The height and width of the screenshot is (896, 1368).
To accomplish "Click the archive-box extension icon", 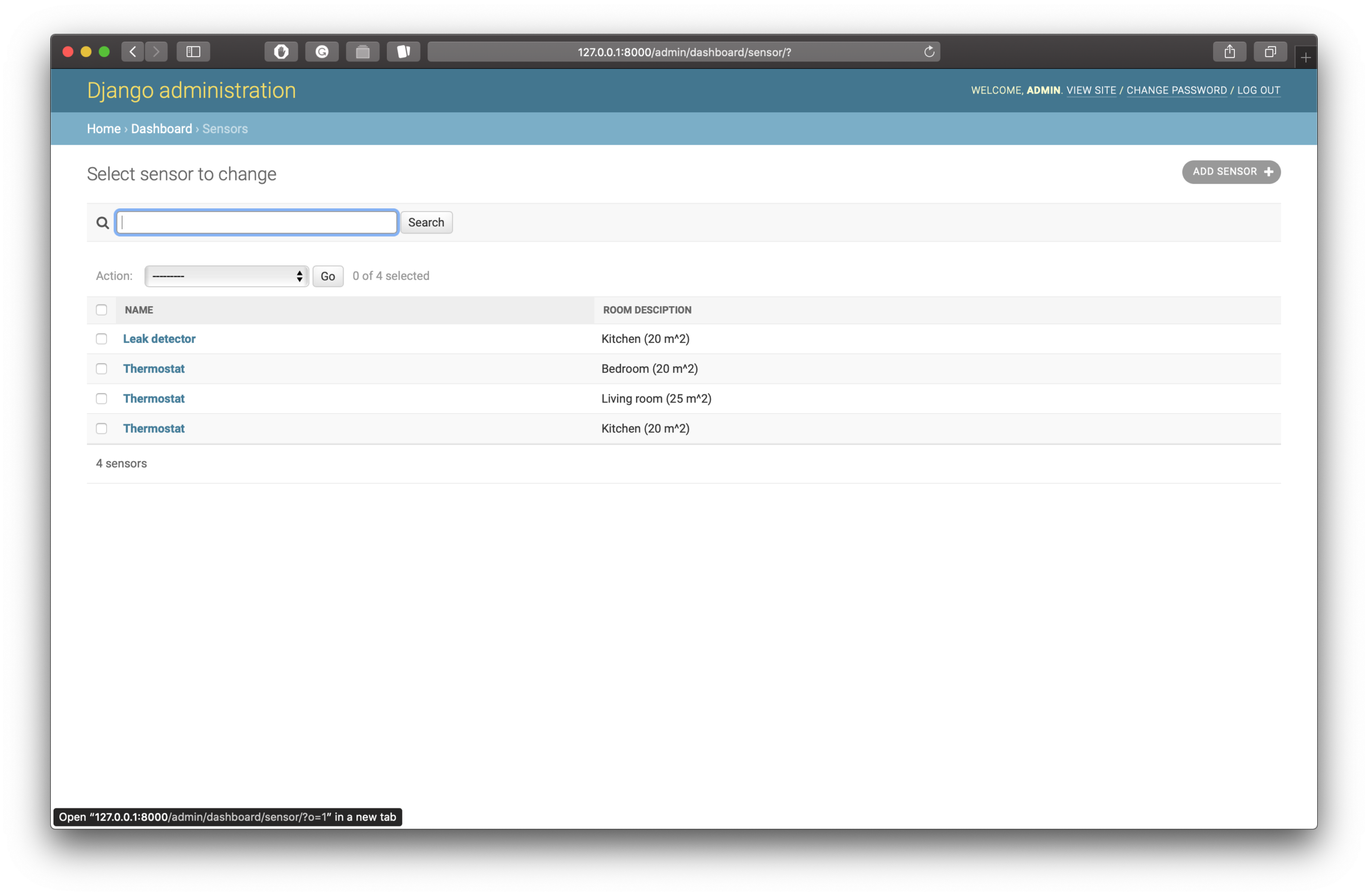I will point(362,51).
